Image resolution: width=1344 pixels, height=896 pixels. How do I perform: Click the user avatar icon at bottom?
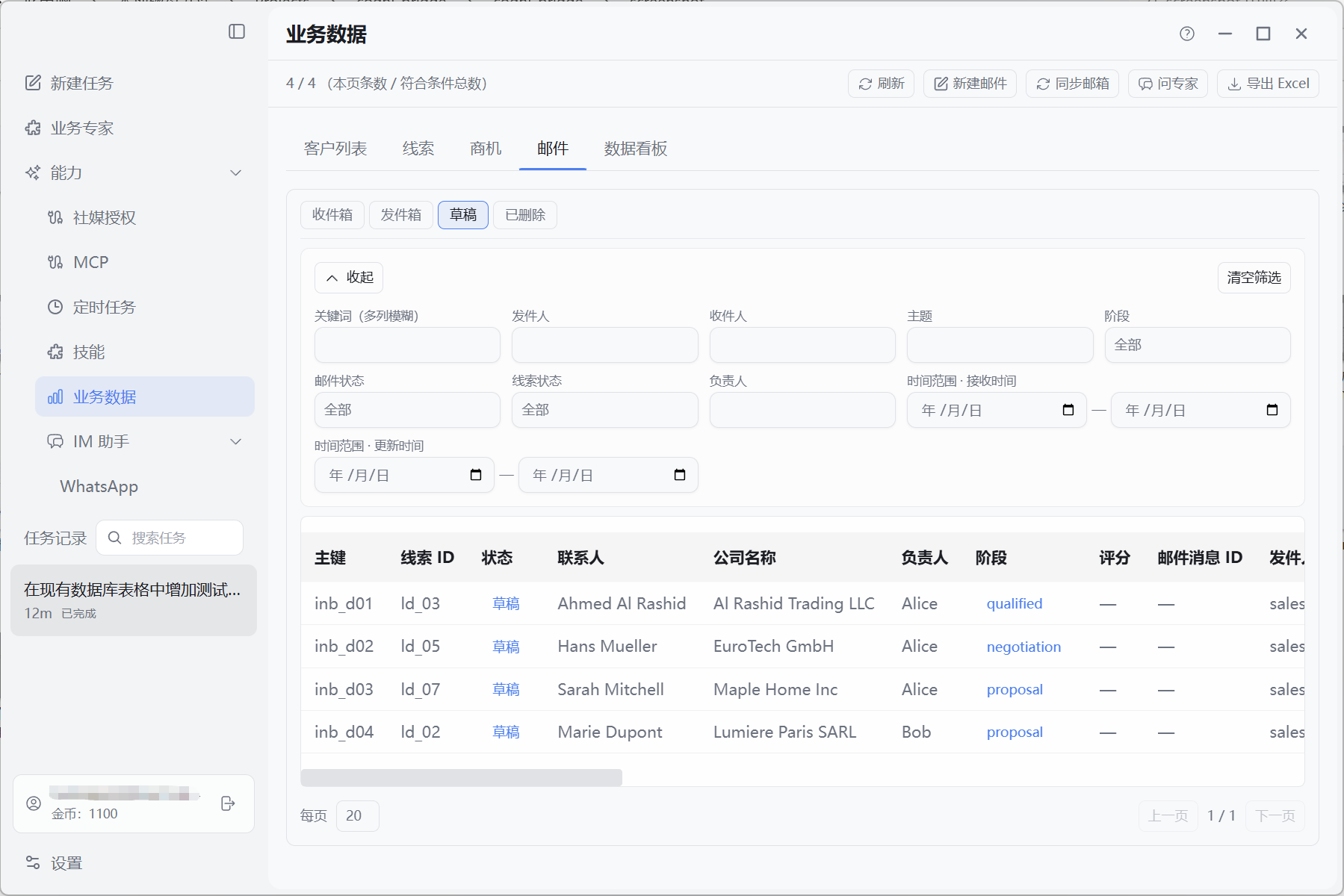click(34, 803)
